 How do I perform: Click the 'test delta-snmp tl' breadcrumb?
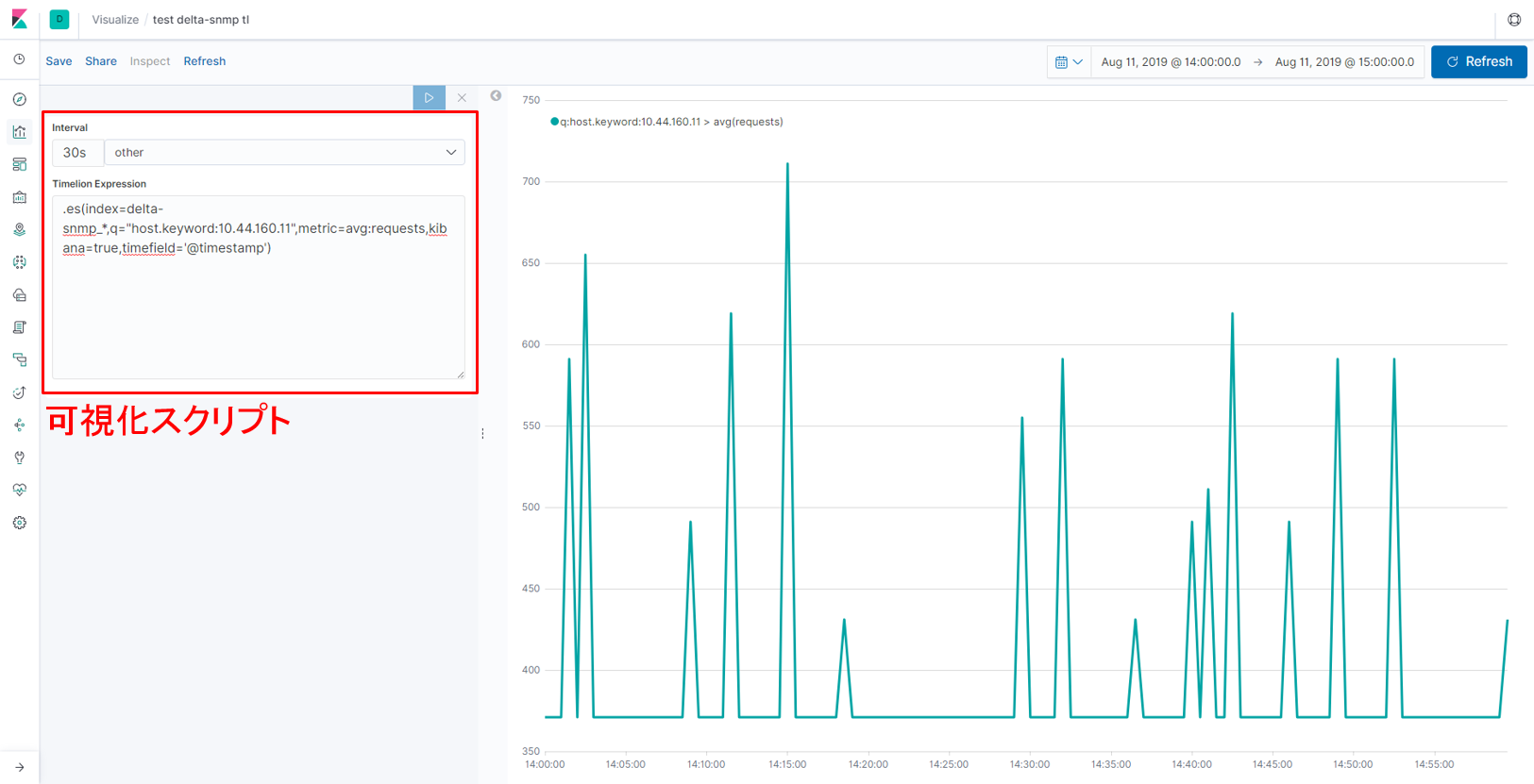click(201, 20)
